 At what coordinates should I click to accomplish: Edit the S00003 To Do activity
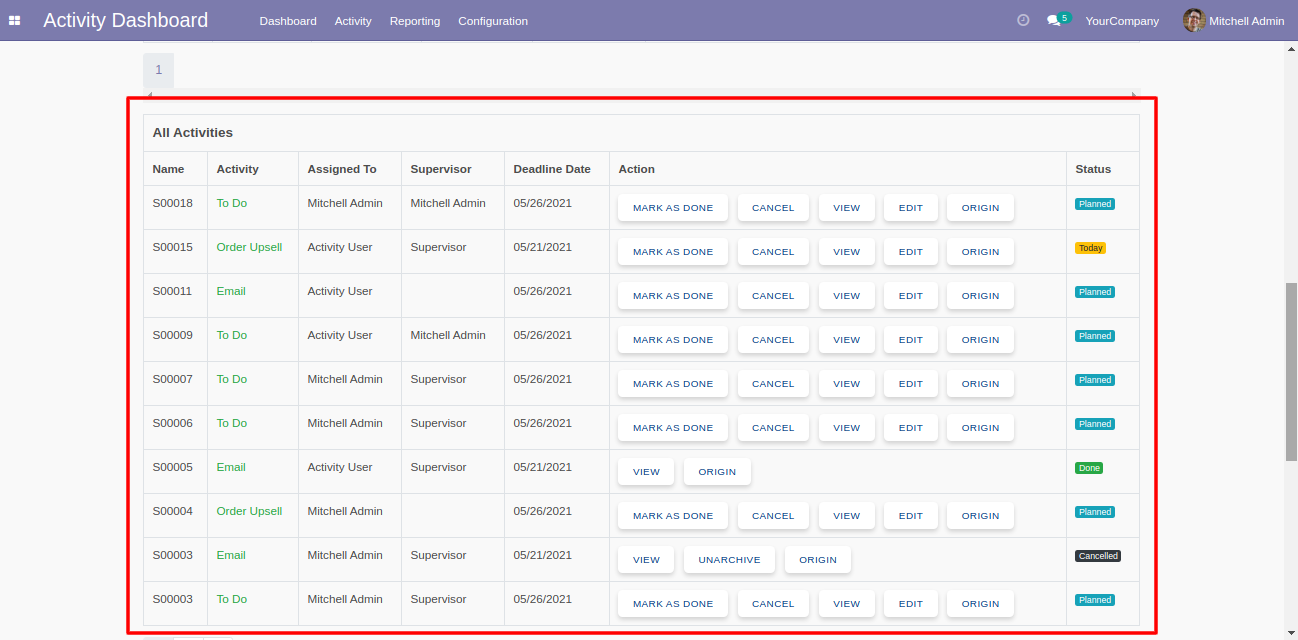point(911,604)
